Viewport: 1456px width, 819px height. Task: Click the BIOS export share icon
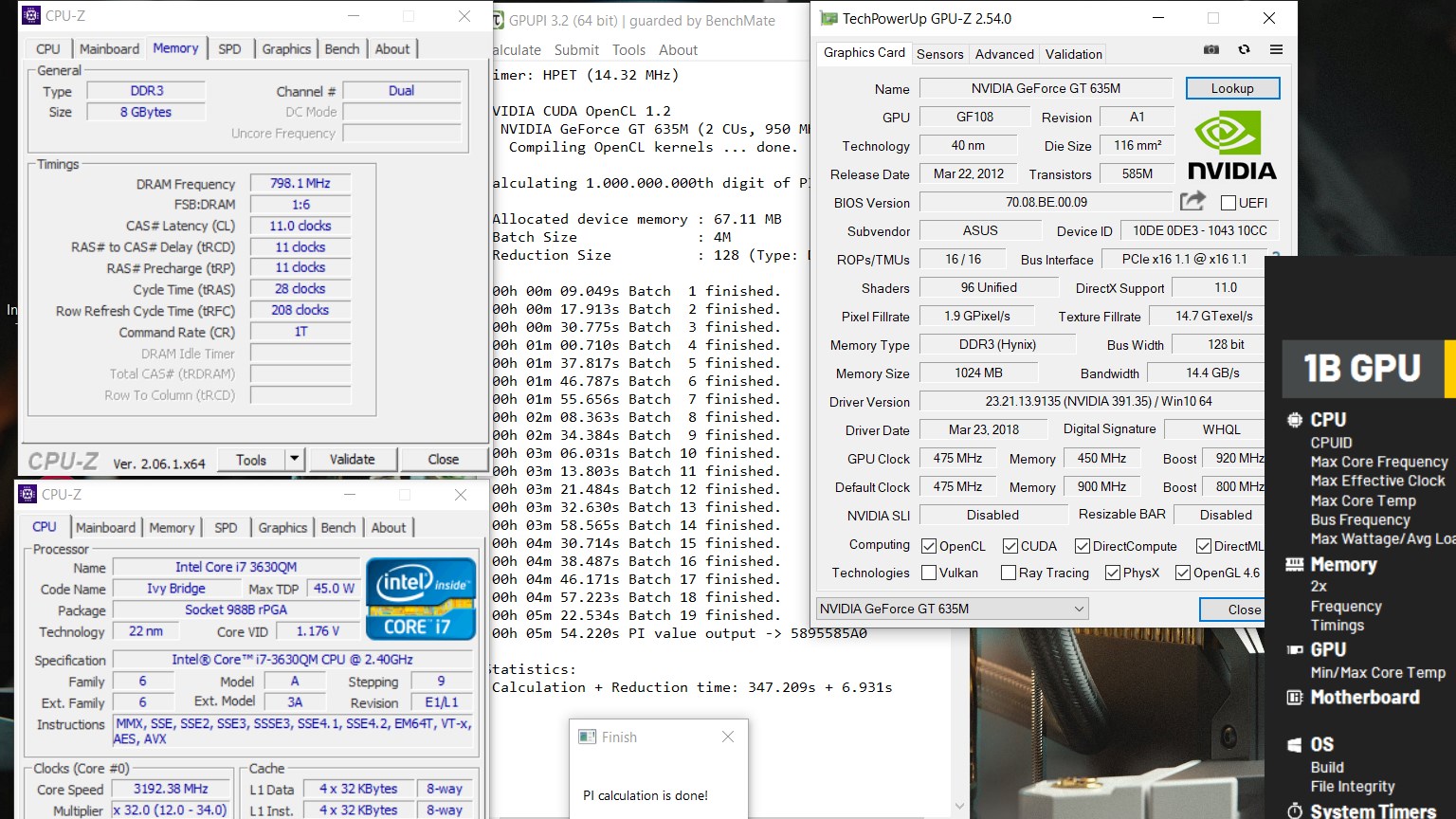click(1192, 201)
